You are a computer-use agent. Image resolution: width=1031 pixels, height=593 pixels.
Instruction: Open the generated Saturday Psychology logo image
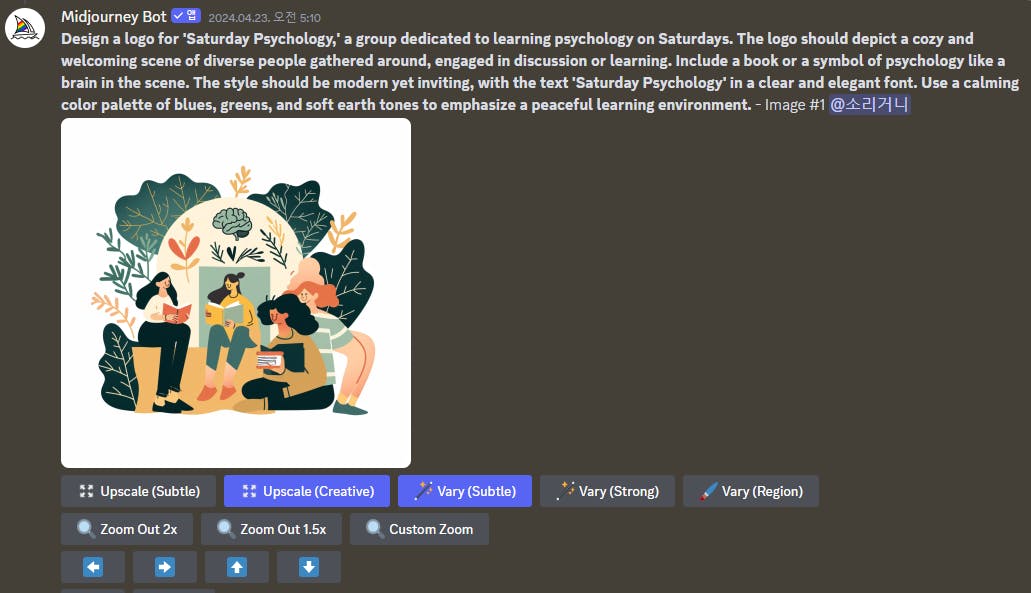click(236, 293)
